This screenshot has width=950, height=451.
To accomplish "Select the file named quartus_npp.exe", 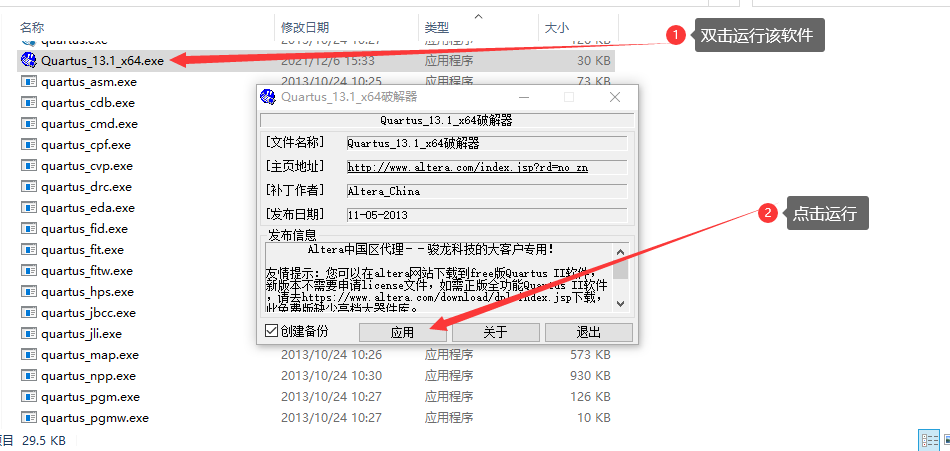I will pyautogui.click(x=88, y=376).
